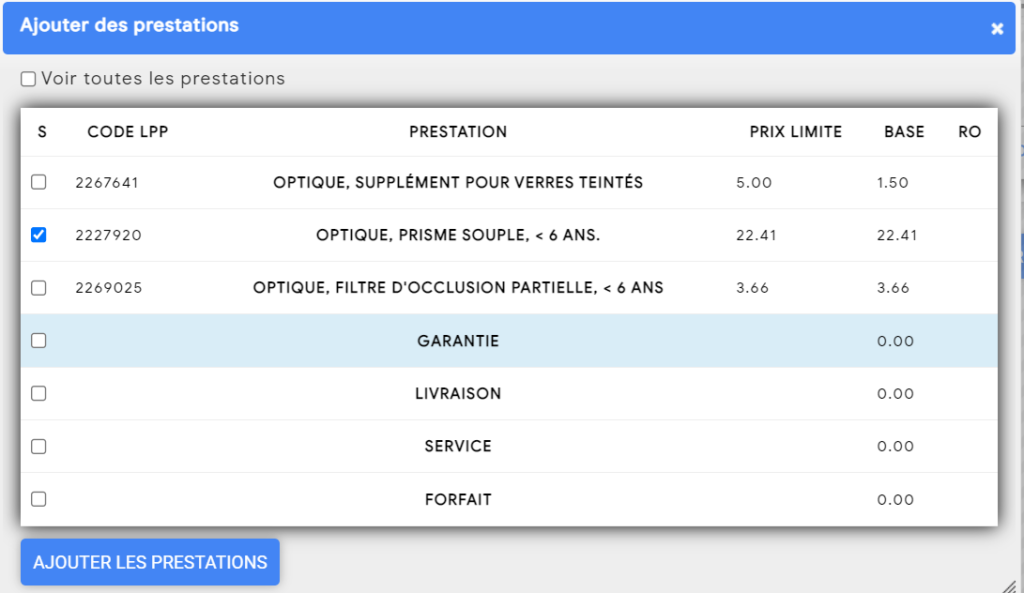Select the GARANTIE row label
Image resolution: width=1024 pixels, height=593 pixels.
(458, 341)
